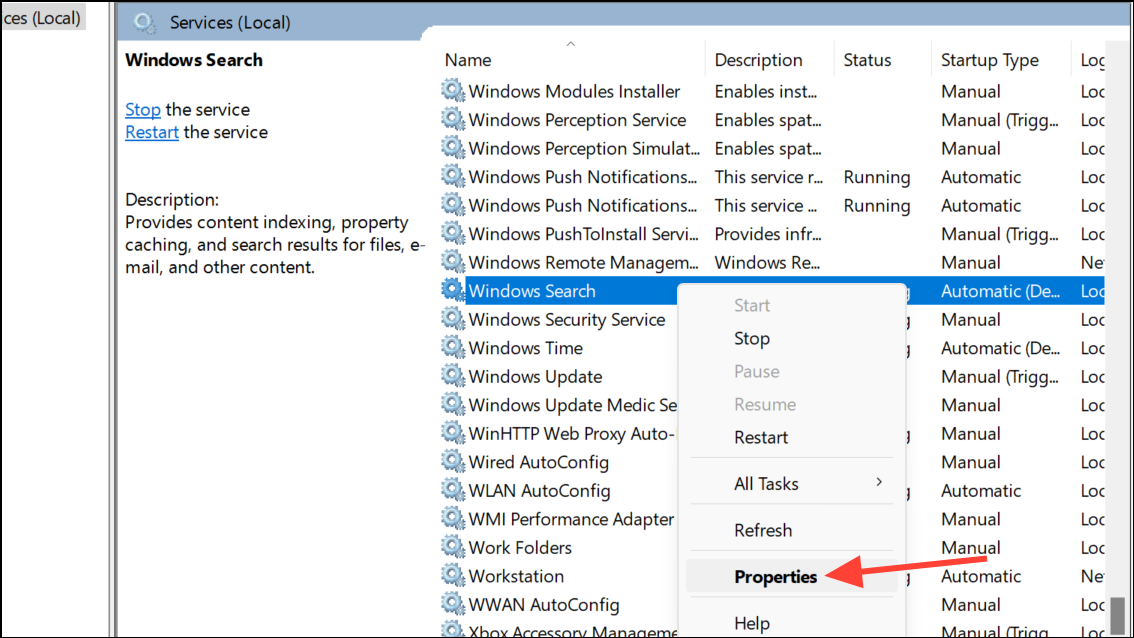Click vertical scrollbar thumb of services list
The width and height of the screenshot is (1134, 638).
[1117, 615]
